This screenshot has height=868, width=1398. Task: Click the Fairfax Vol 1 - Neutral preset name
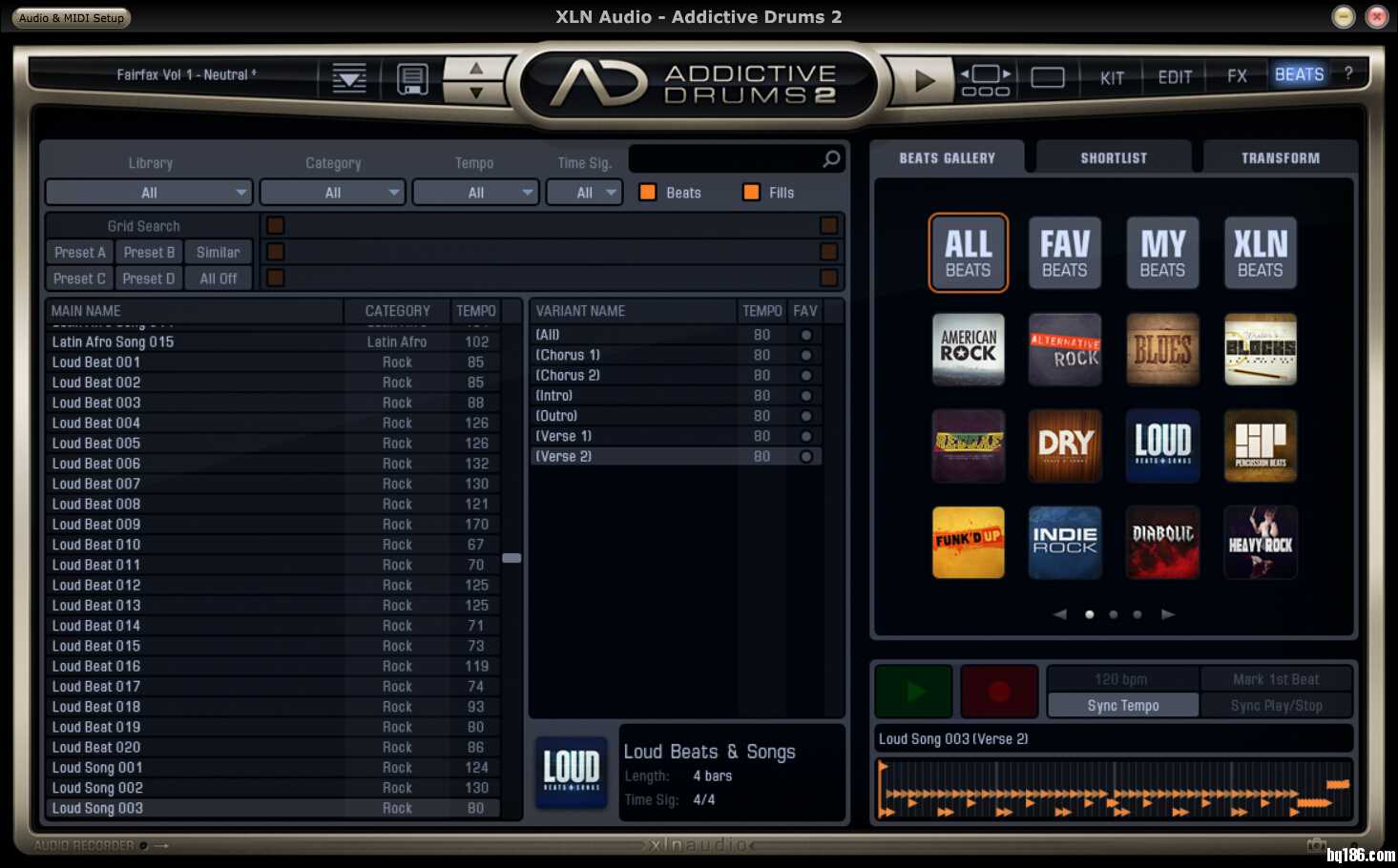(186, 74)
